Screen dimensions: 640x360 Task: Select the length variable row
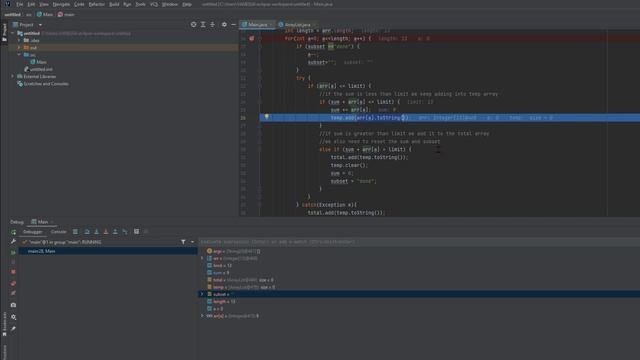pyautogui.click(x=419, y=302)
